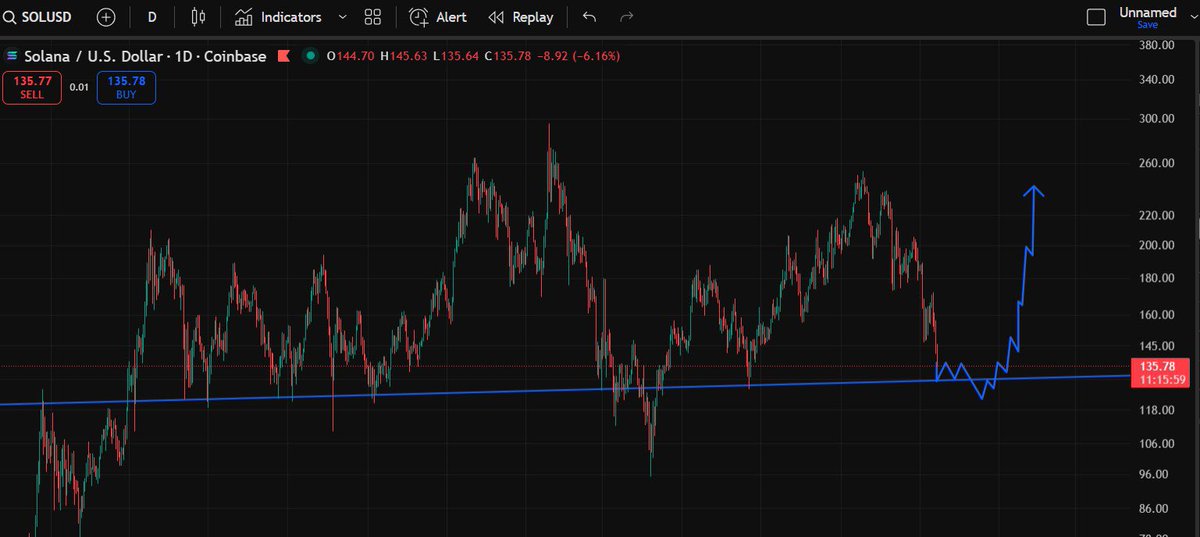Save the chart layout
Image resolution: width=1200 pixels, height=537 pixels.
click(x=1147, y=25)
